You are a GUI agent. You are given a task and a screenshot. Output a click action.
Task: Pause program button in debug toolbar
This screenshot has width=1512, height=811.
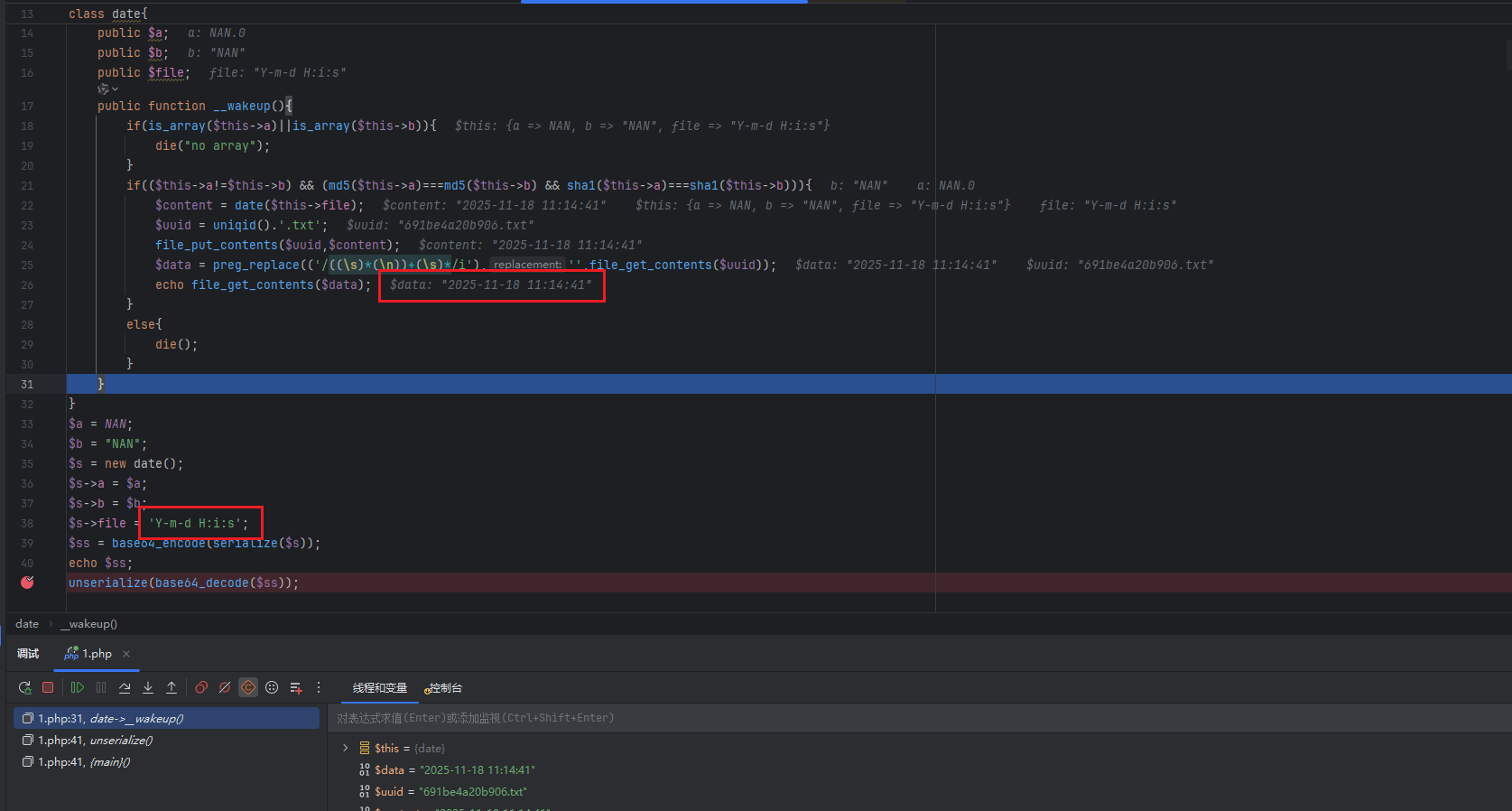pos(101,688)
